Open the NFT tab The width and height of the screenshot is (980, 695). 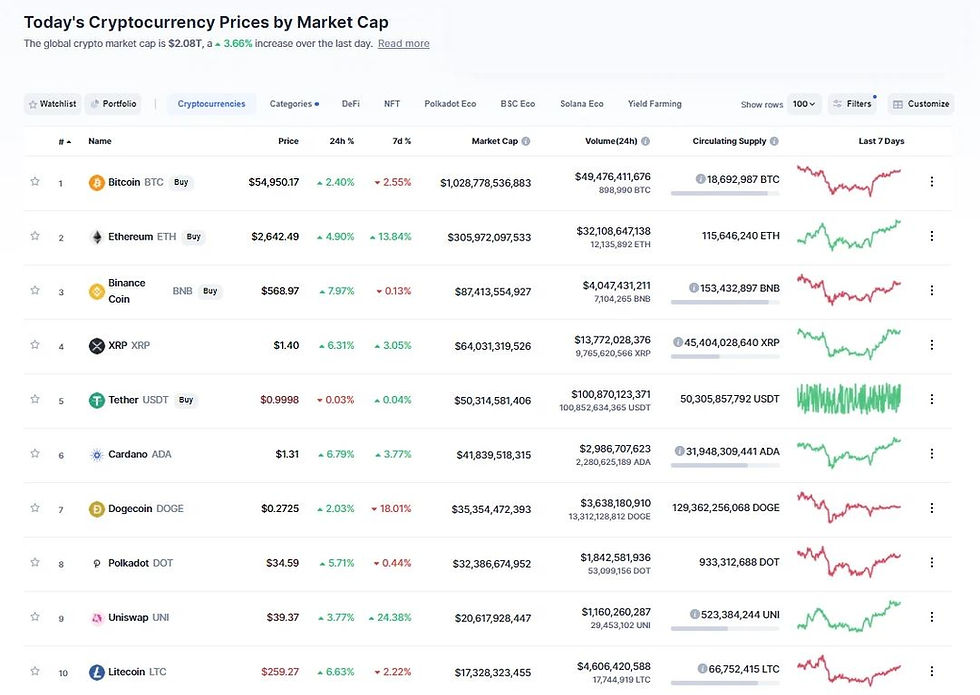(x=392, y=104)
